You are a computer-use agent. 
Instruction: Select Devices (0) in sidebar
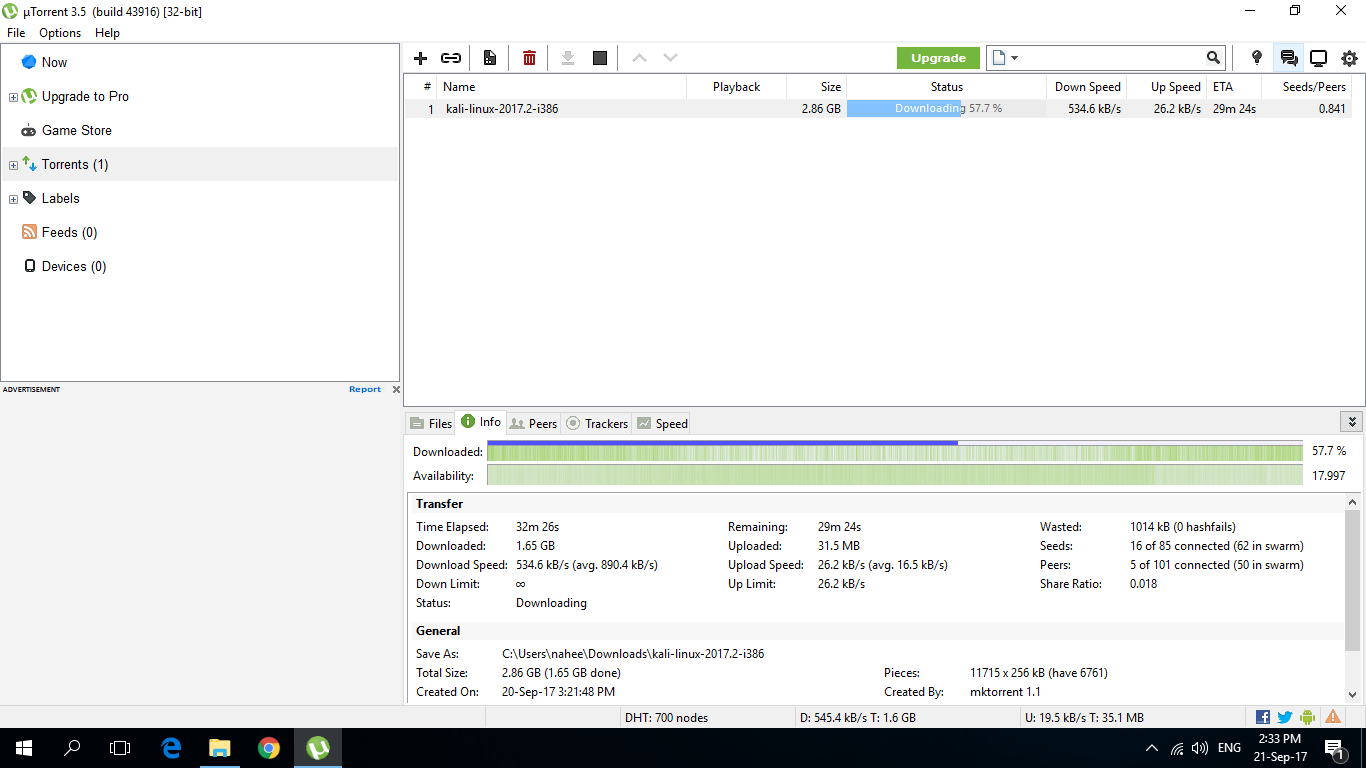[73, 266]
